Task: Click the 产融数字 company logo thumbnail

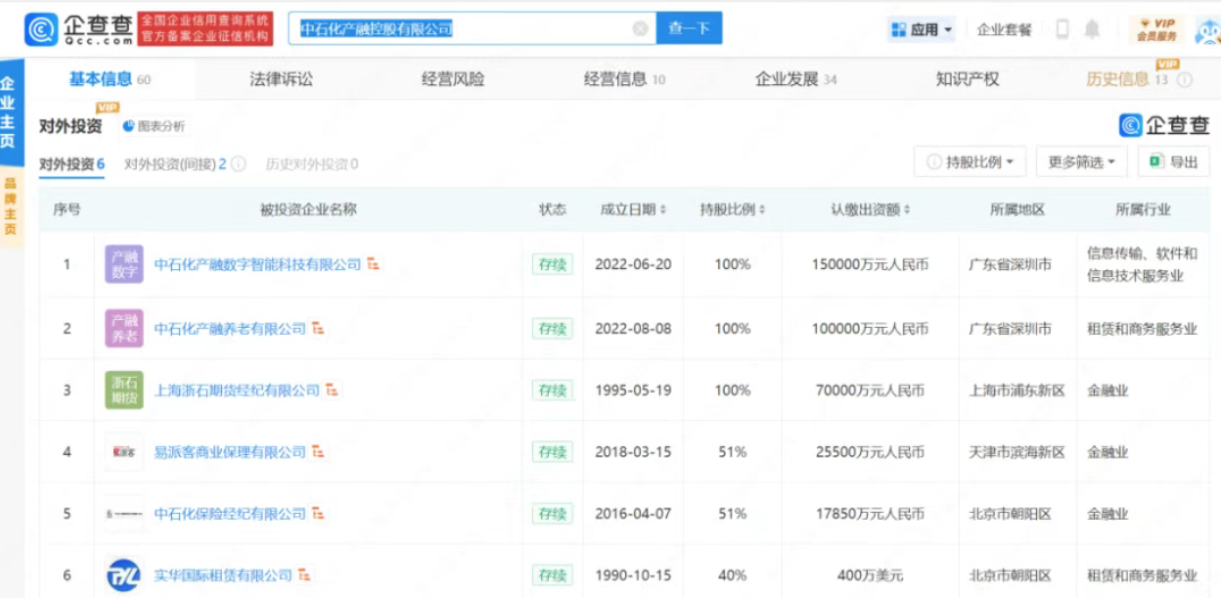Action: (124, 265)
